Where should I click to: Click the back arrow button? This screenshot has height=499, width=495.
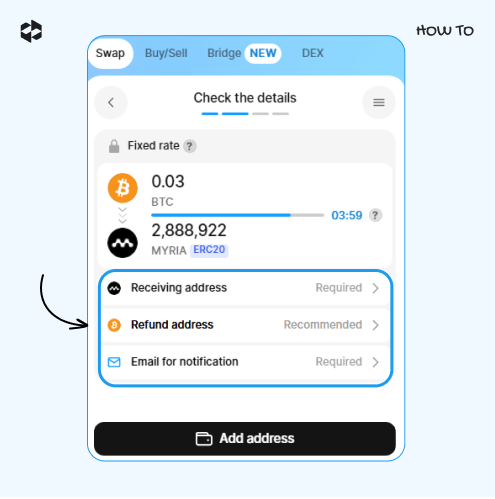[x=111, y=102]
